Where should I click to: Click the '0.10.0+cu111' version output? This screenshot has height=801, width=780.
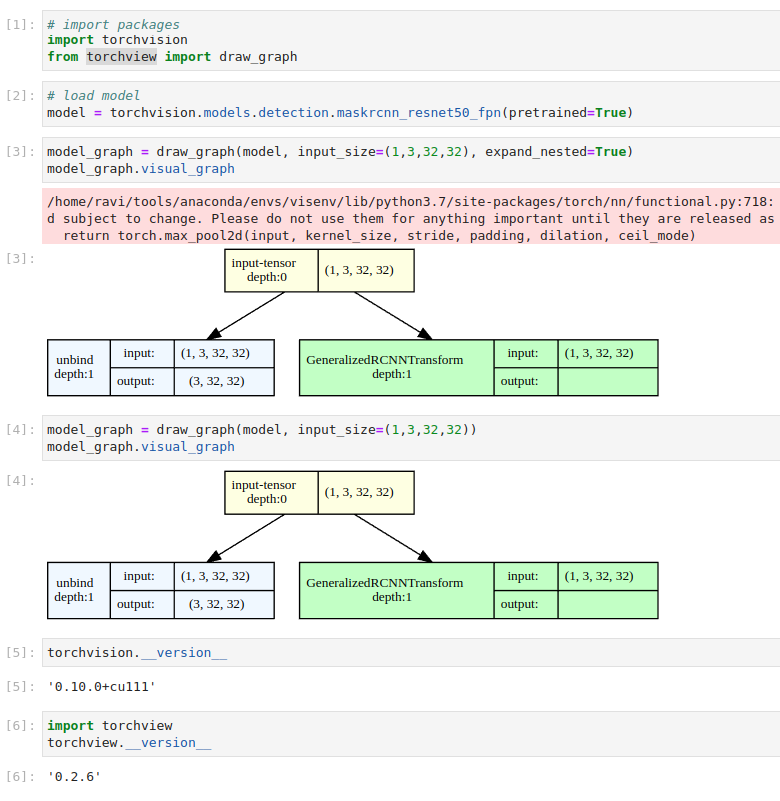pyautogui.click(x=101, y=687)
